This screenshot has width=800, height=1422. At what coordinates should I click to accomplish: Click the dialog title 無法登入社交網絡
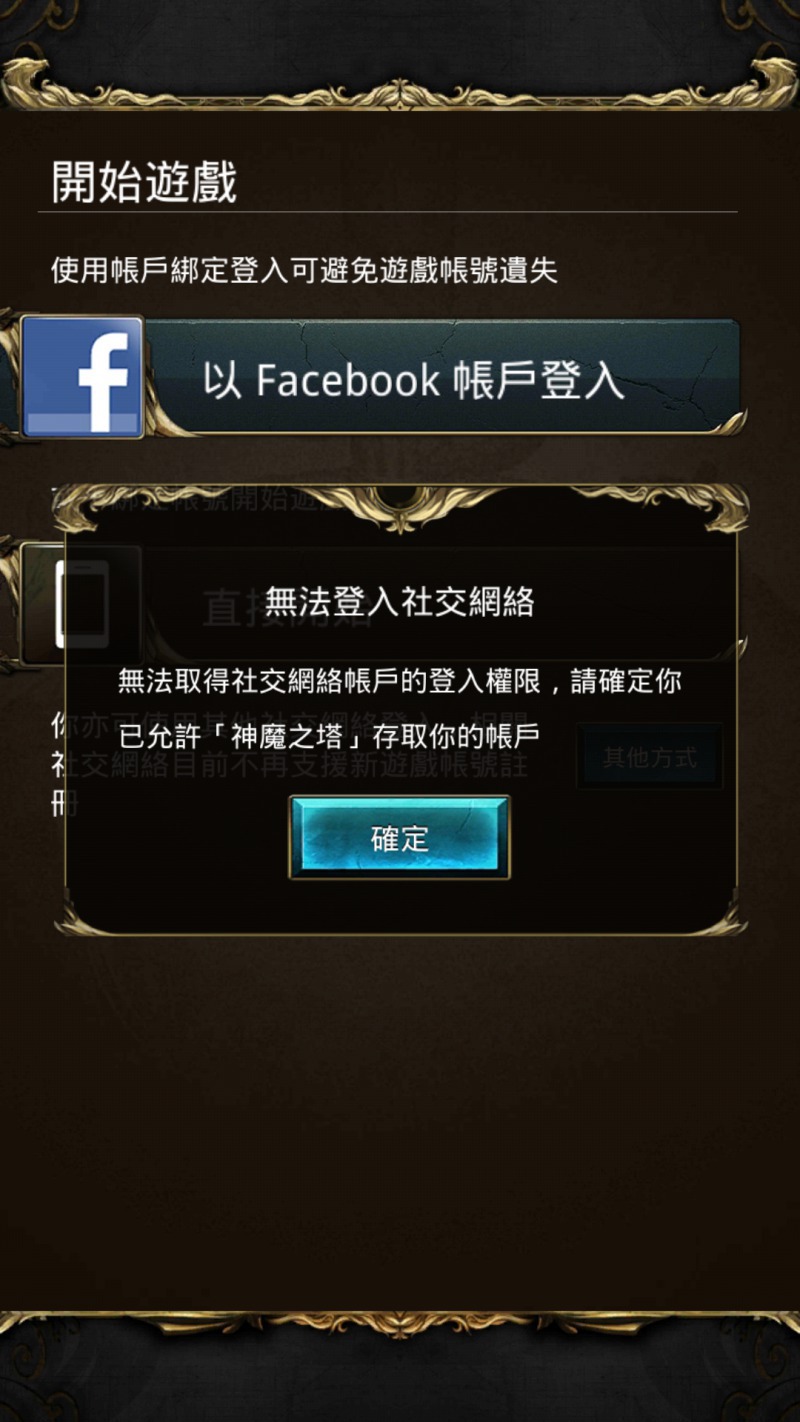coord(400,602)
